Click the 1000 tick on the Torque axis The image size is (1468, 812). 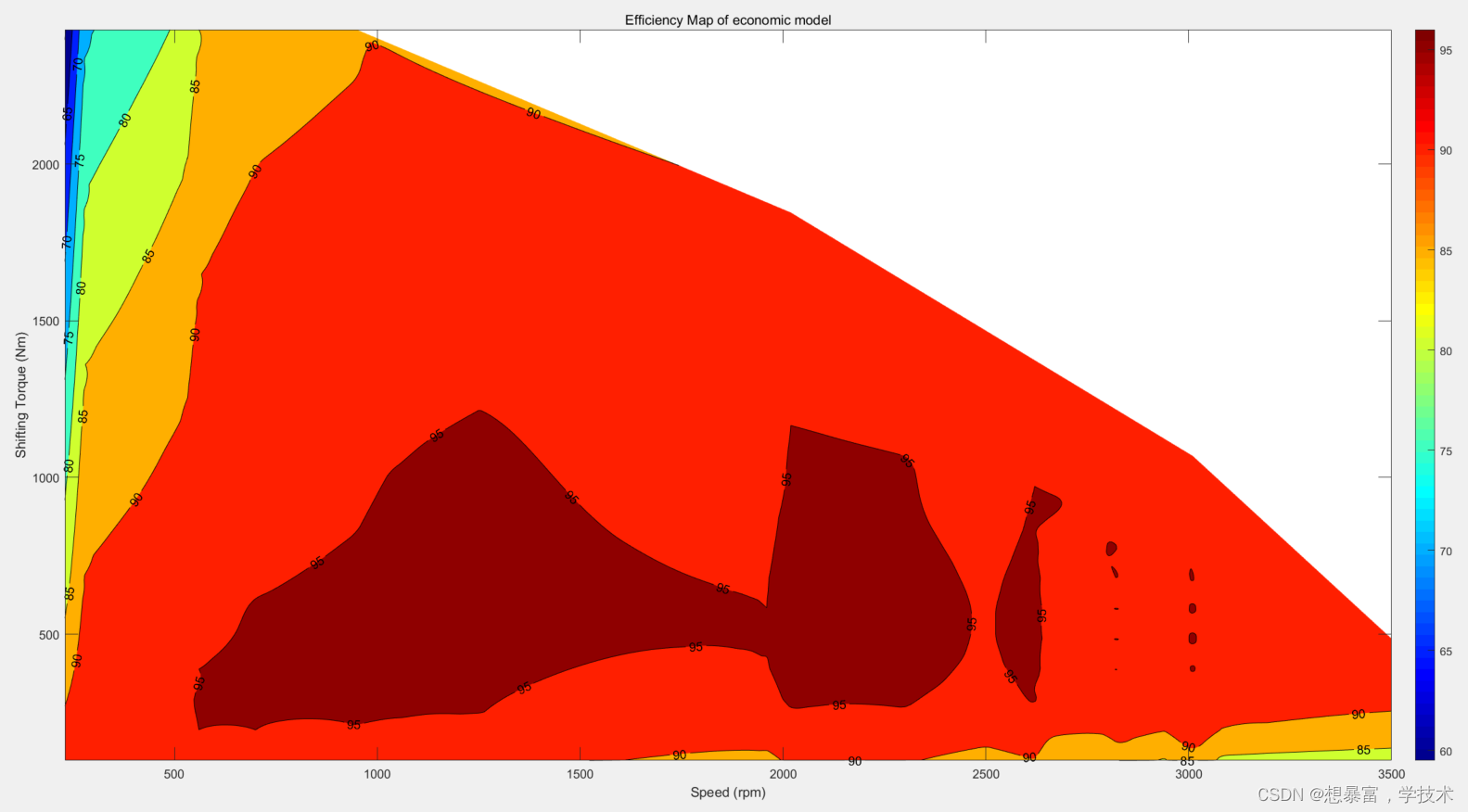pyautogui.click(x=46, y=478)
